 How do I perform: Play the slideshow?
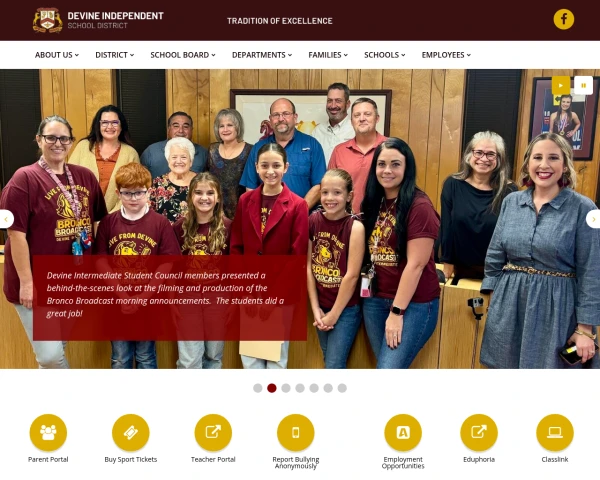[x=561, y=85]
